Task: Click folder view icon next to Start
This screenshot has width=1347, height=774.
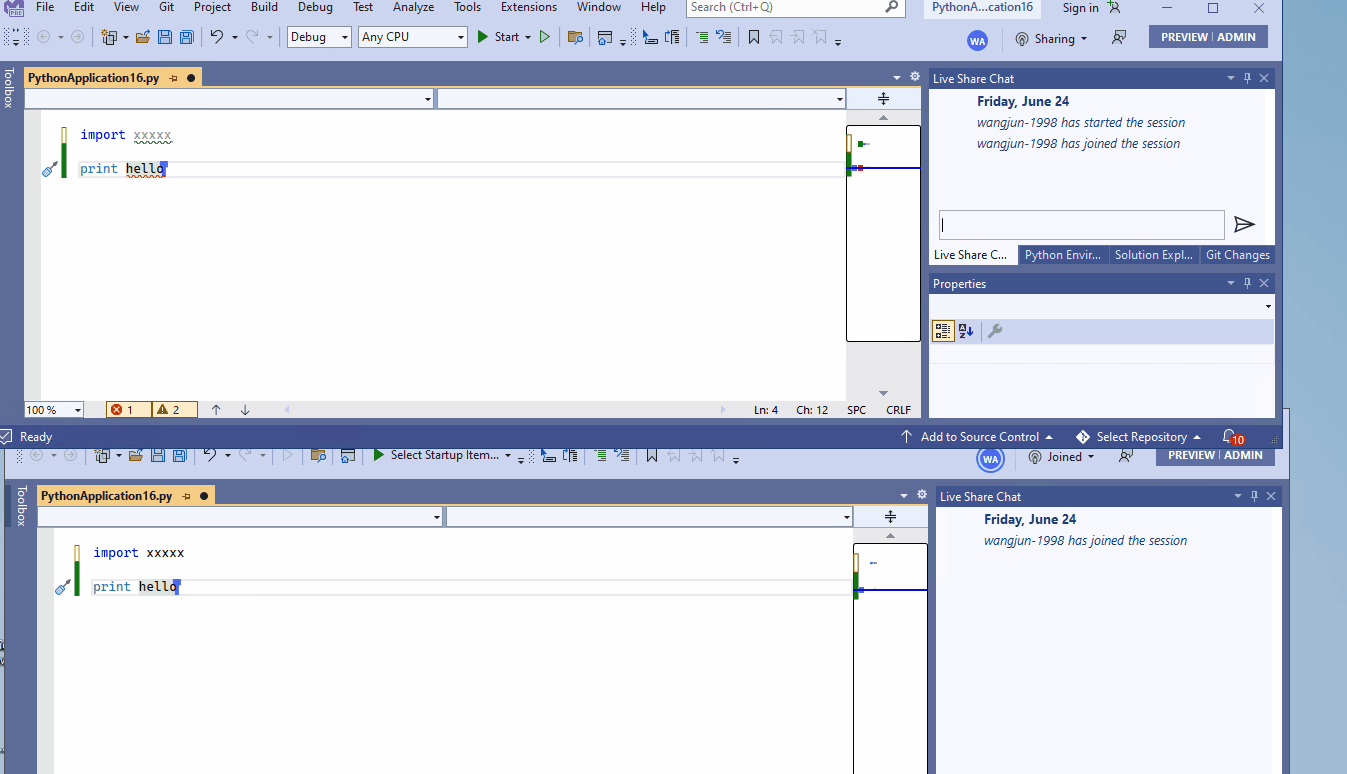Action: tap(575, 37)
